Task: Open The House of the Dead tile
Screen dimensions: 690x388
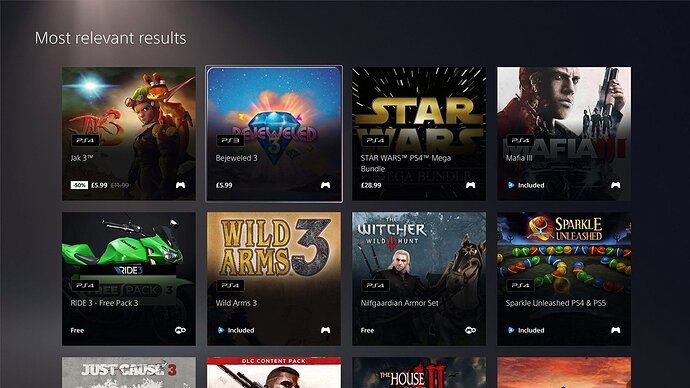Action: pos(419,373)
